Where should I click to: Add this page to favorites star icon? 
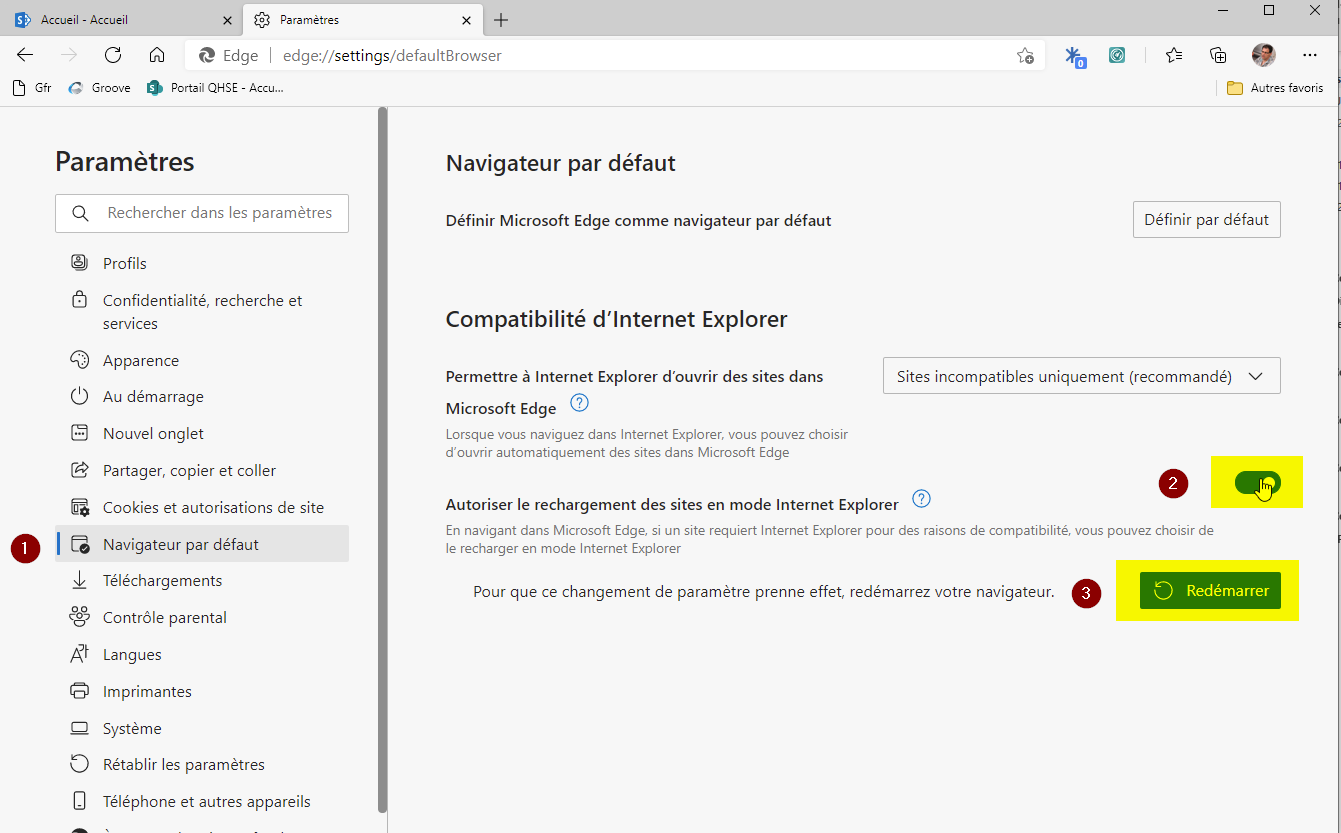pyautogui.click(x=1025, y=56)
